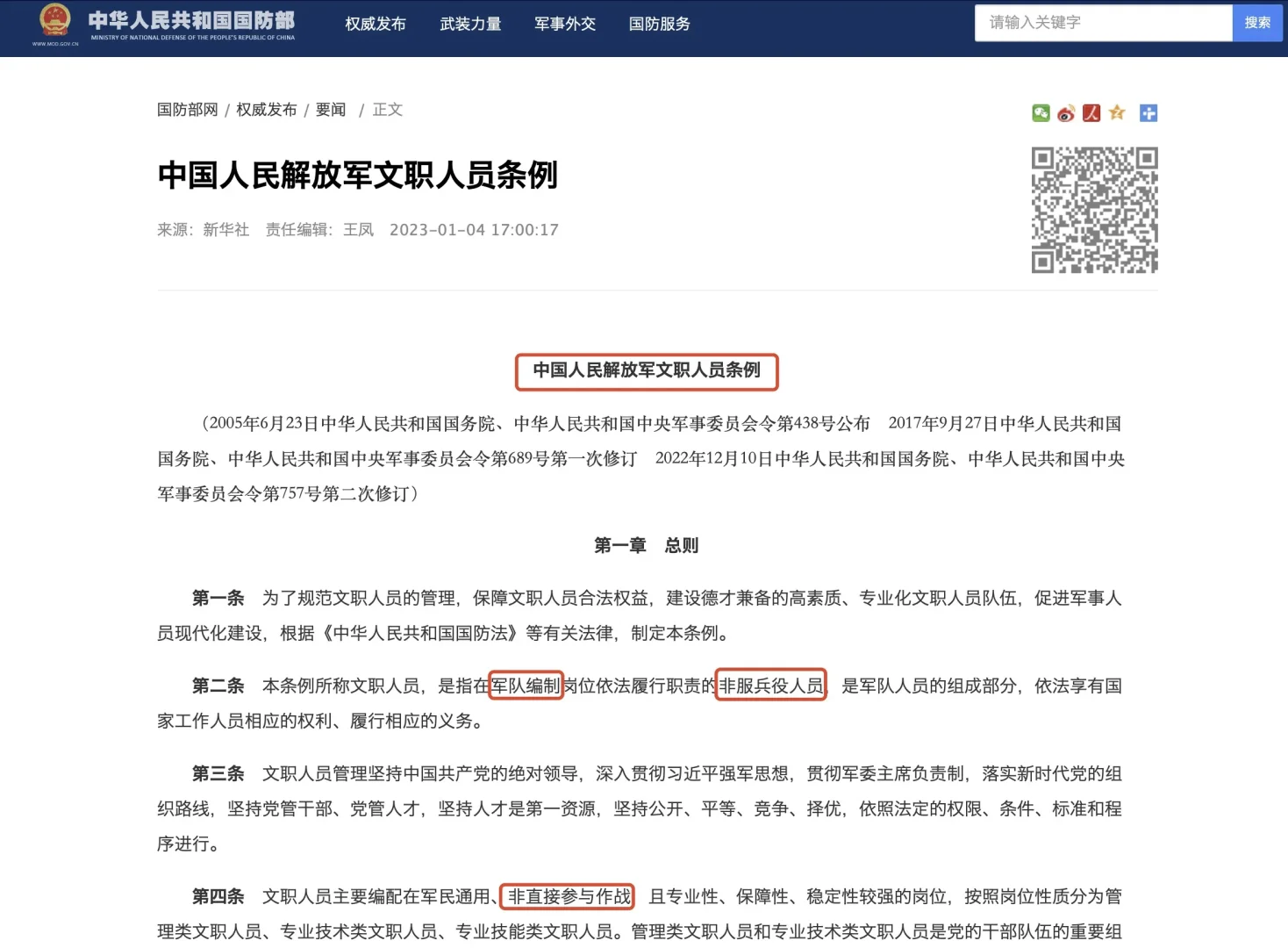Click 《中华人民共和国国防法》 in 第一条
This screenshot has width=1288, height=948.
coord(420,634)
